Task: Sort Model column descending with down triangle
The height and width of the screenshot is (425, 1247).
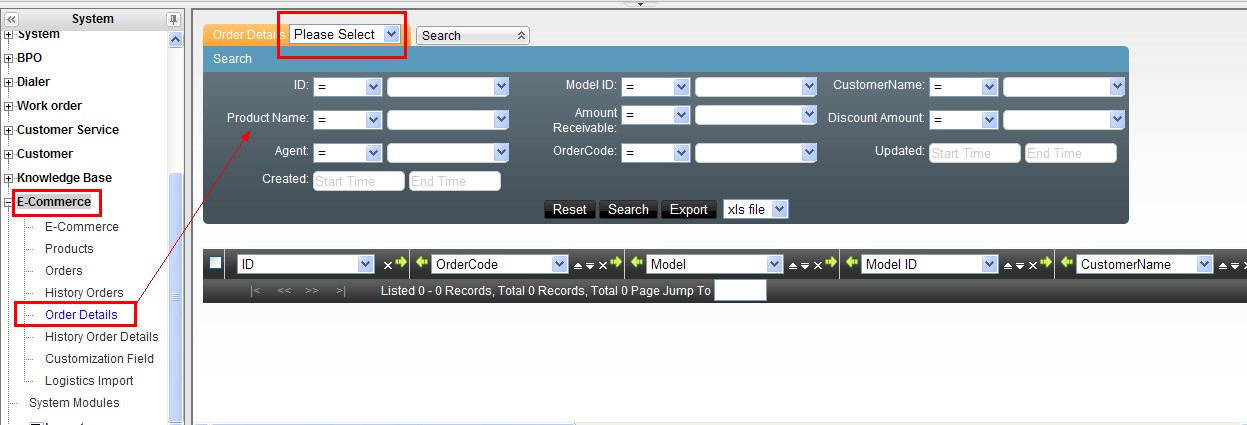Action: (805, 265)
